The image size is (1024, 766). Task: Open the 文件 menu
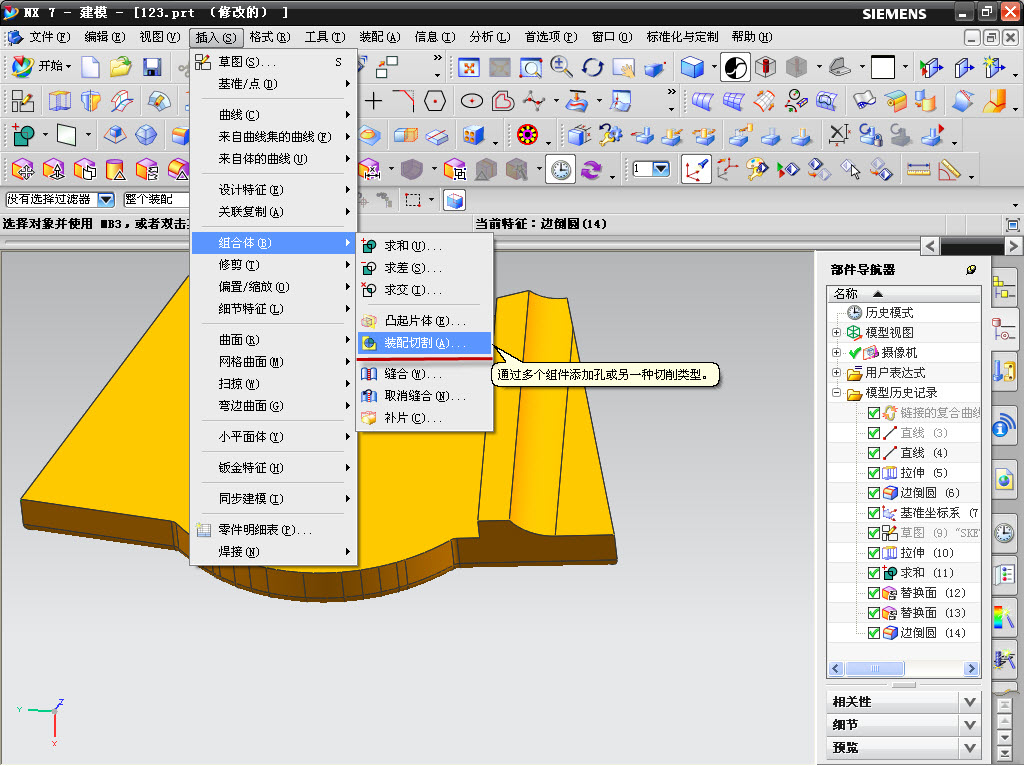(x=50, y=37)
